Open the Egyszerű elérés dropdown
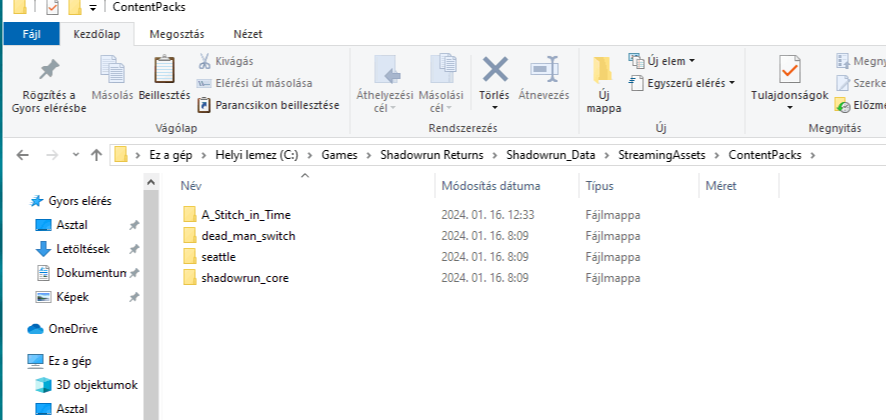 682,83
